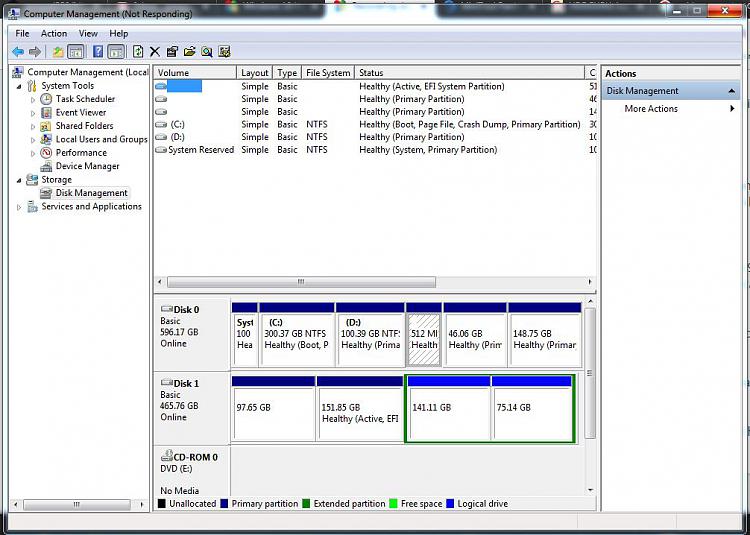Click the Delete X toolbar icon
Screen dimensions: 750x535
pos(155,52)
